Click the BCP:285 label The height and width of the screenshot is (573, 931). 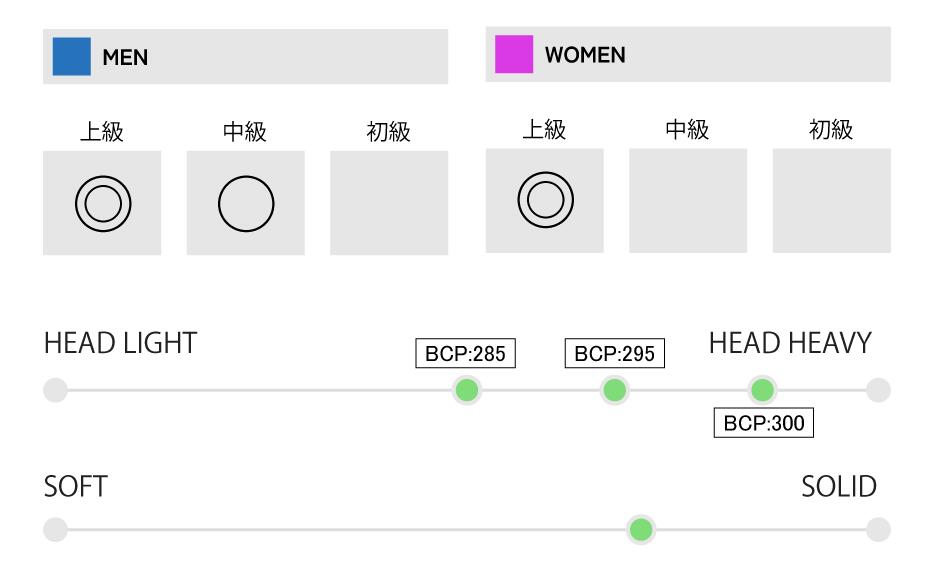pyautogui.click(x=465, y=354)
